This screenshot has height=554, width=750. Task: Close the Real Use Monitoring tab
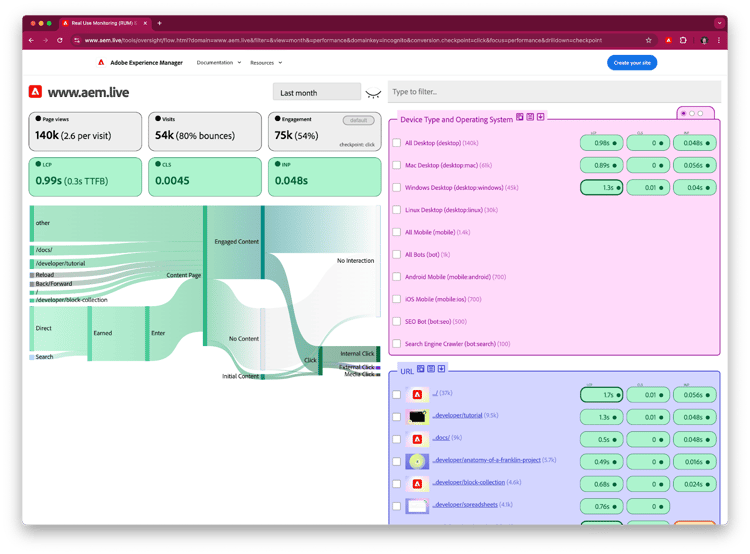pyautogui.click(x=145, y=23)
